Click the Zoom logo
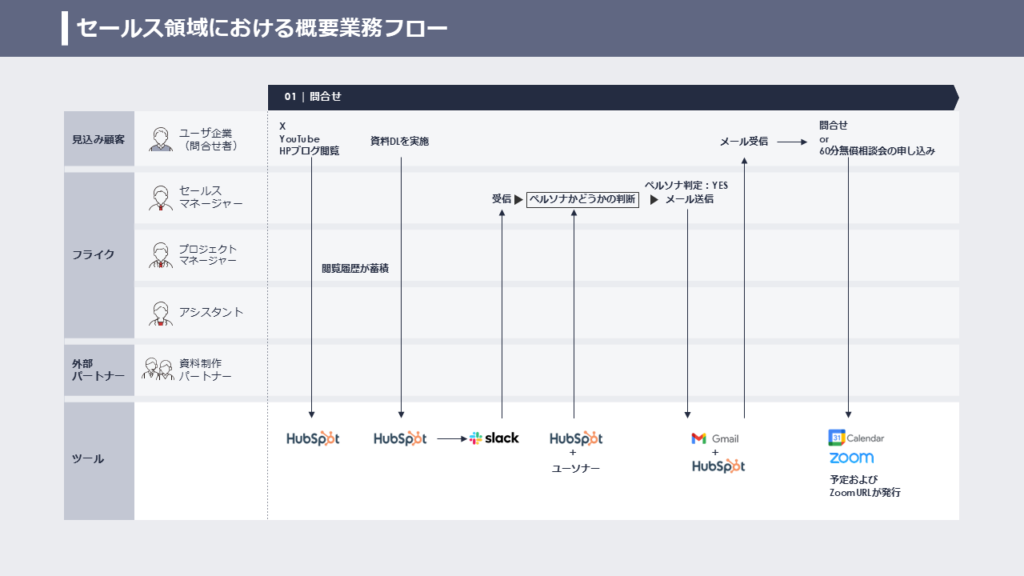The width and height of the screenshot is (1024, 576). click(850, 458)
